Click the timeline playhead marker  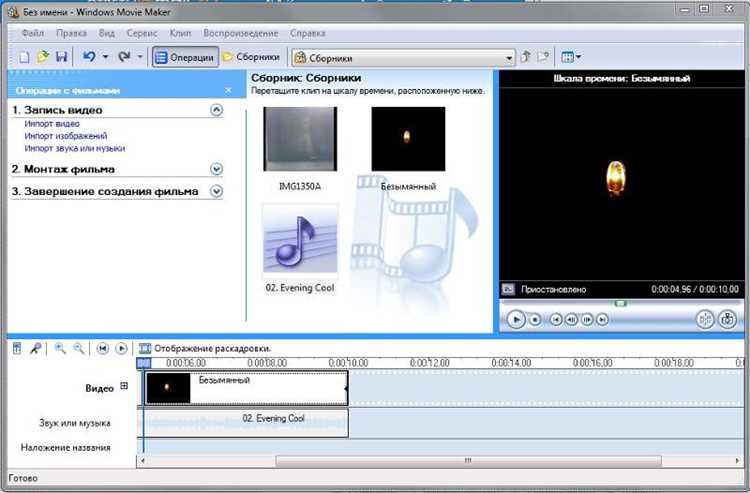(143, 363)
